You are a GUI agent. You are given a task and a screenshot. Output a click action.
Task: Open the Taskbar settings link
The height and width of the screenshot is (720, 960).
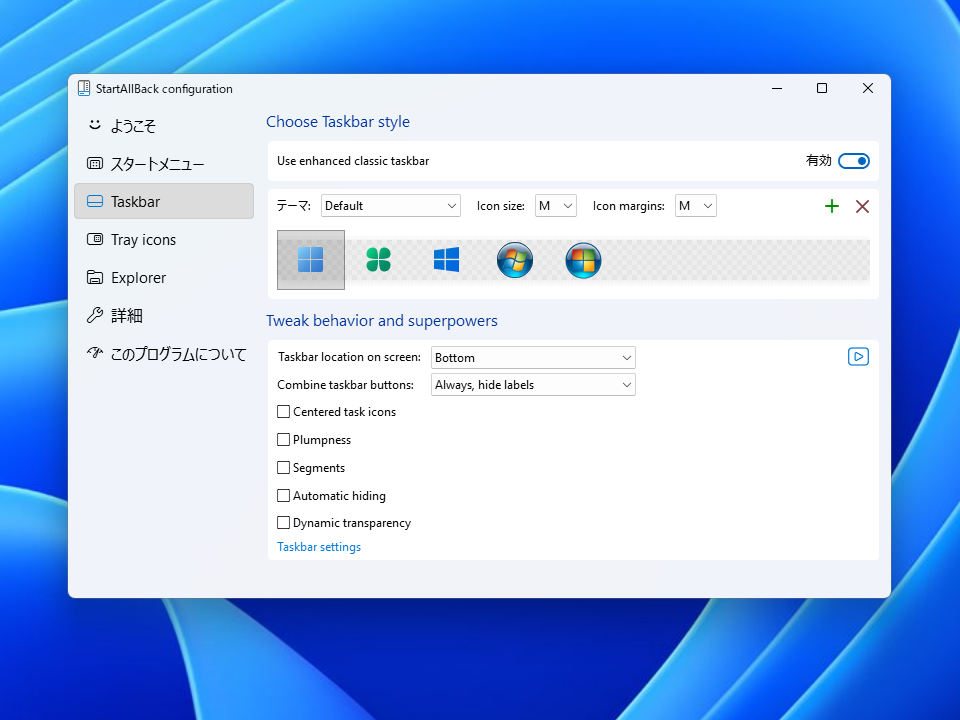coord(319,547)
